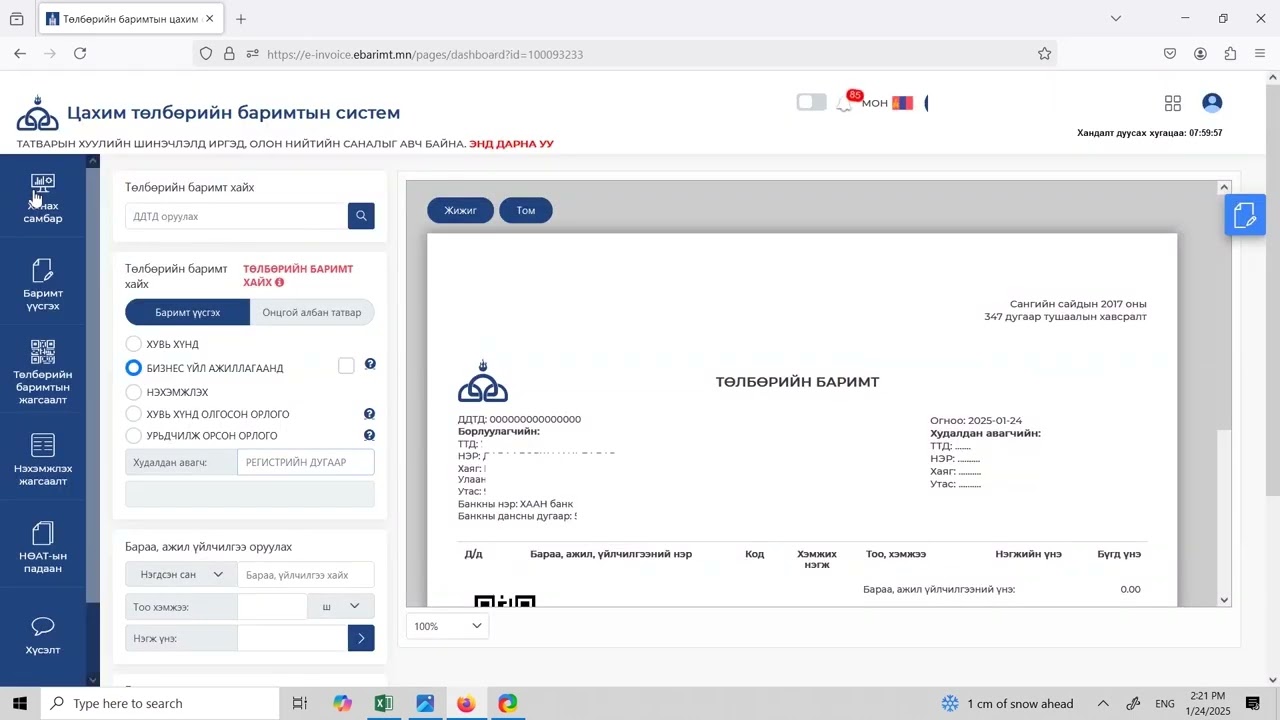Click the site logo in the header
The width and height of the screenshot is (1280, 720).
click(x=38, y=113)
